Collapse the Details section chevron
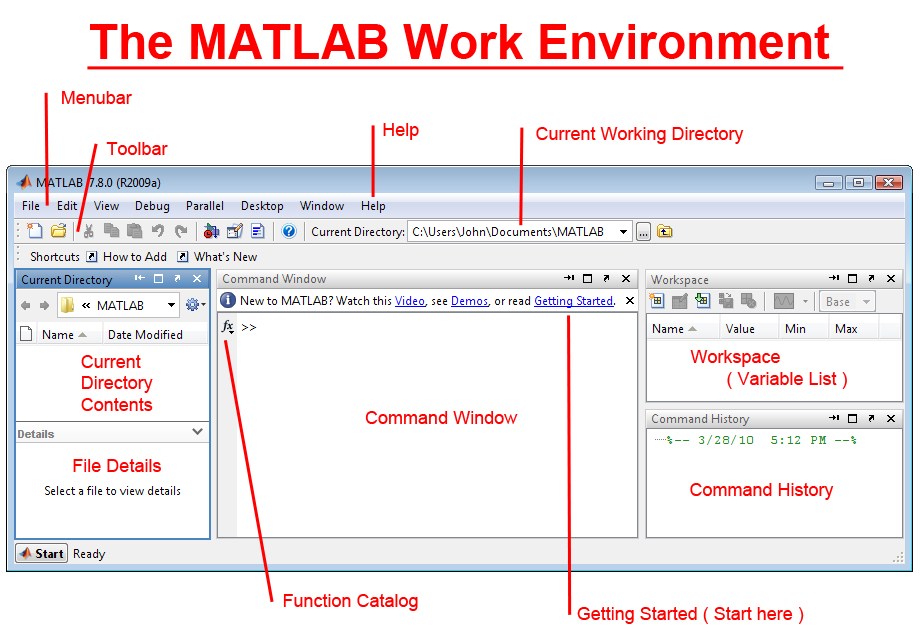The image size is (920, 633). pos(198,432)
